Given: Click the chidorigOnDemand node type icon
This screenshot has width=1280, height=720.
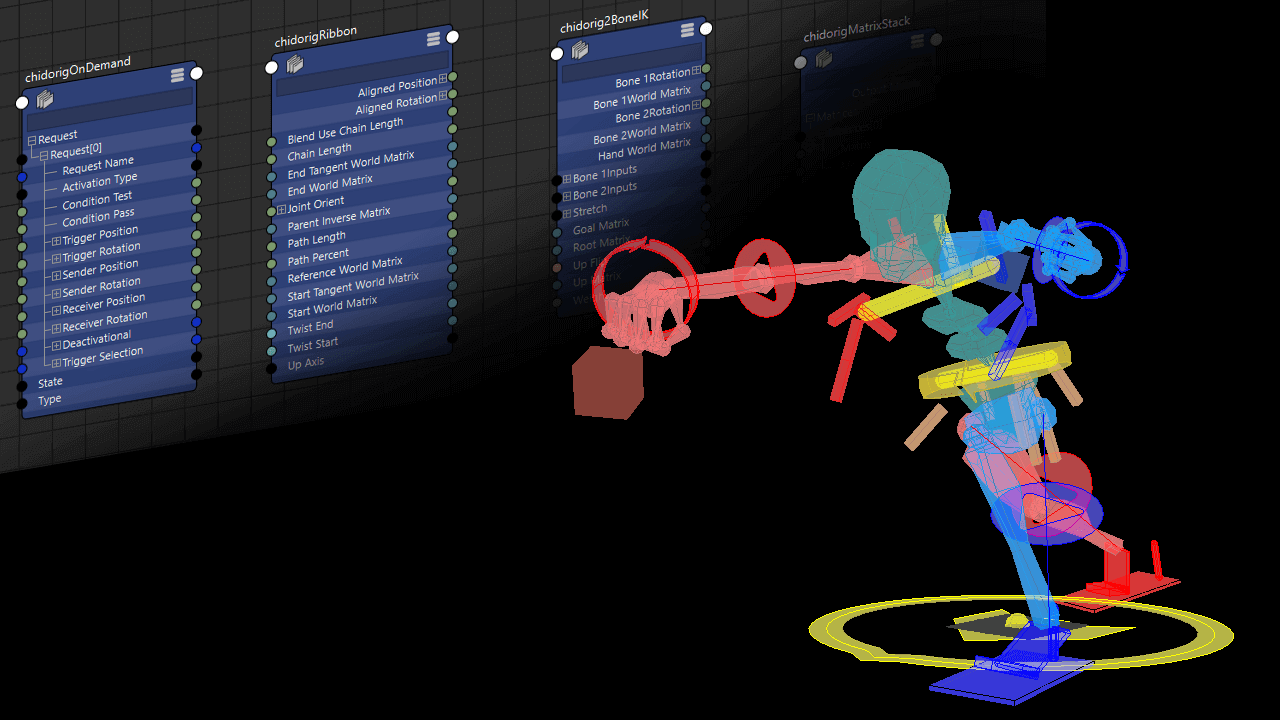Looking at the screenshot, I should pos(45,99).
